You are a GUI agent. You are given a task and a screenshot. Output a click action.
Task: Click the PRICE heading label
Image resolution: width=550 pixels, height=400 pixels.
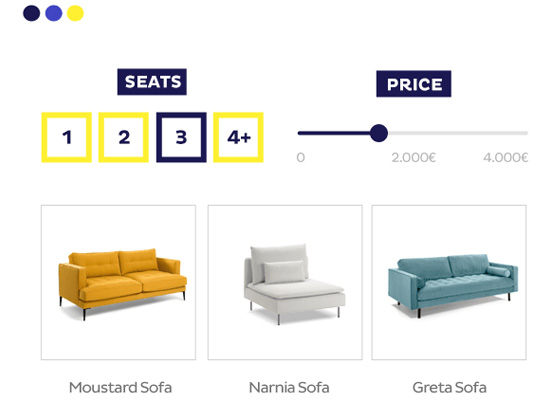(x=414, y=84)
